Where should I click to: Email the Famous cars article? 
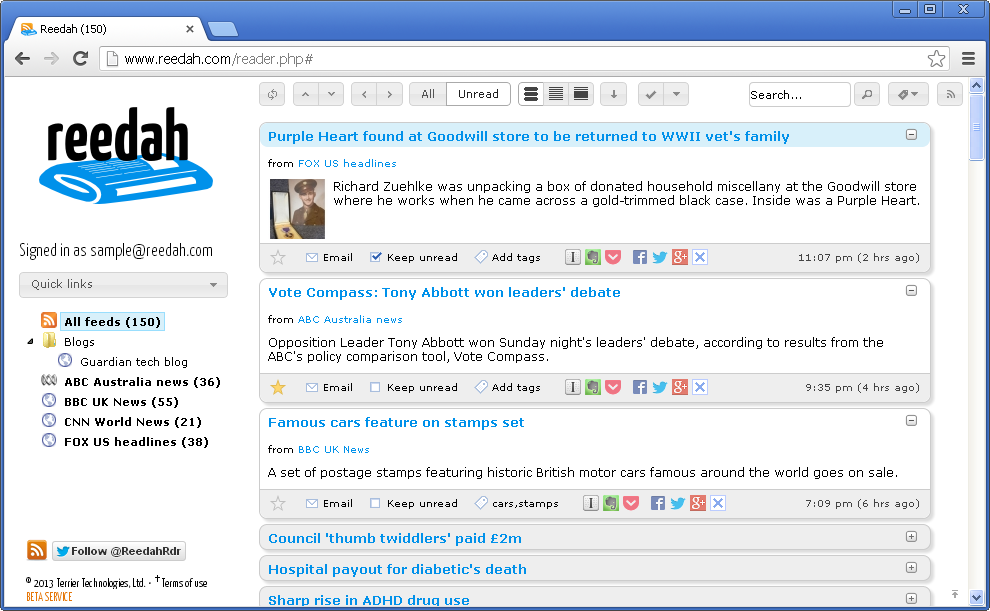coord(330,504)
